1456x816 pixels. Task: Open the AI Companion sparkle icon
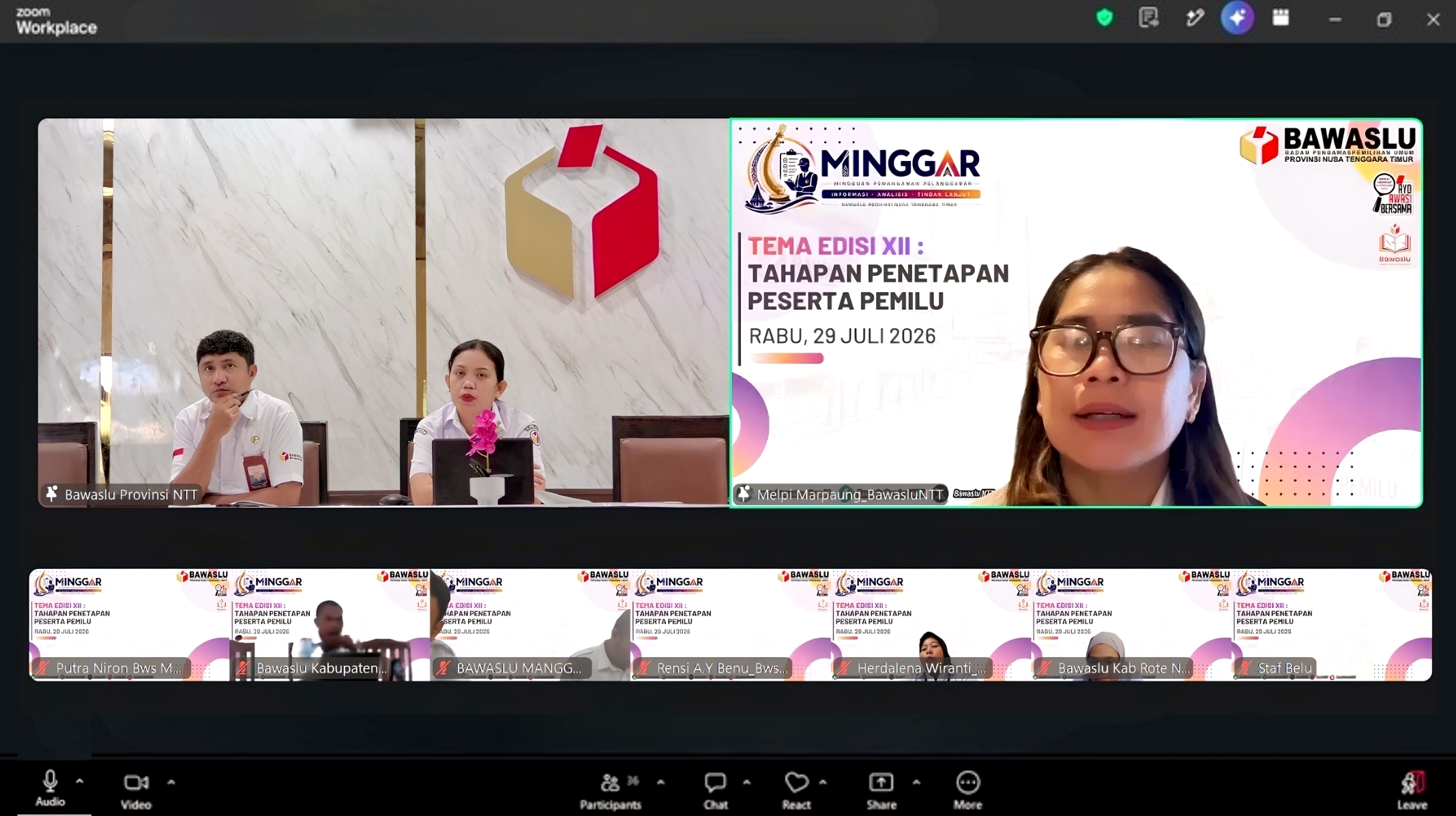tap(1237, 18)
